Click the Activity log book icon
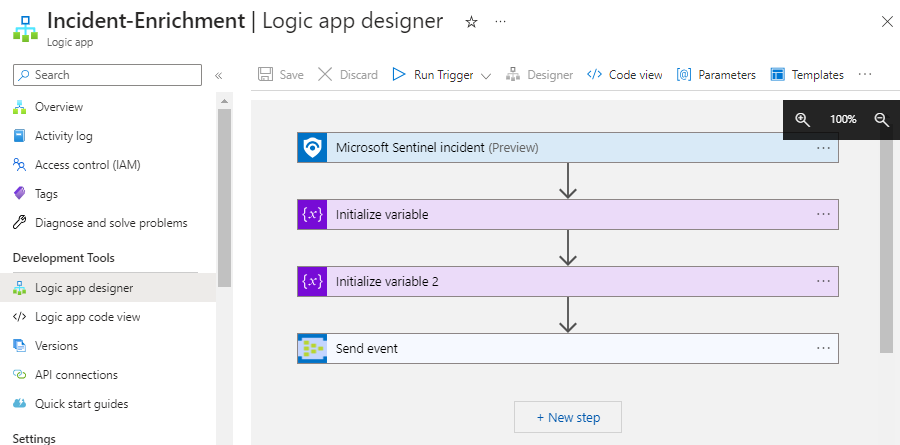This screenshot has width=900, height=445. [x=20, y=136]
